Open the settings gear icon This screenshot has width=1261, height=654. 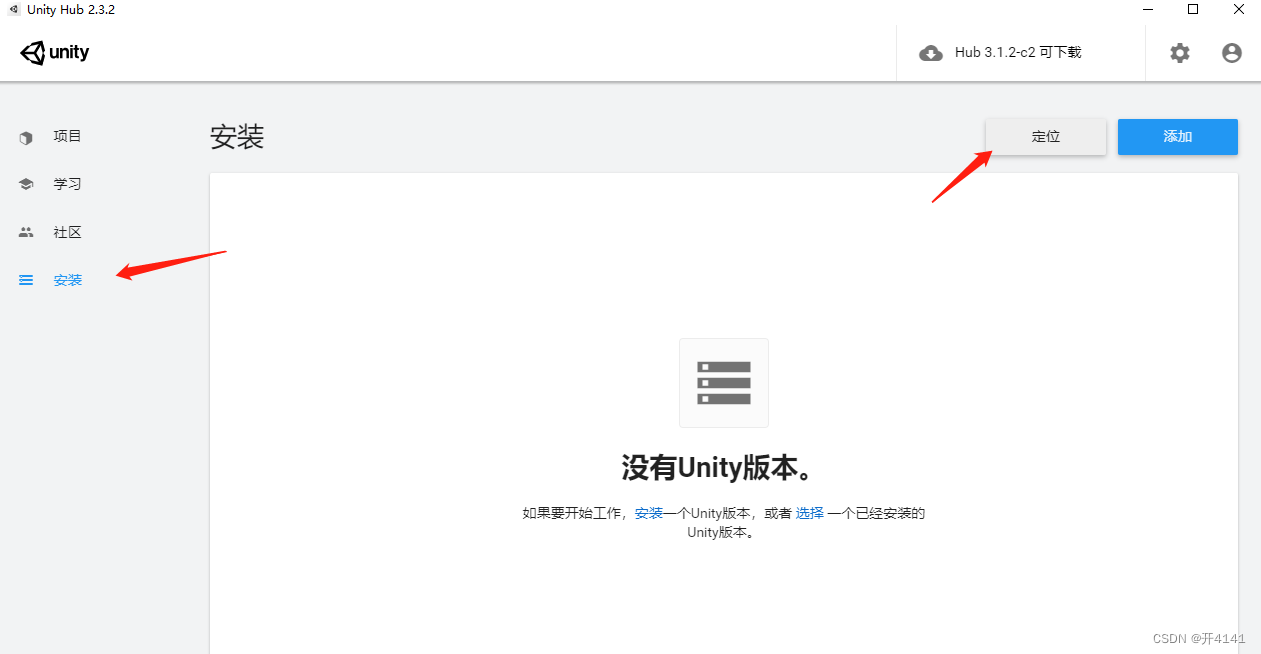point(1180,53)
